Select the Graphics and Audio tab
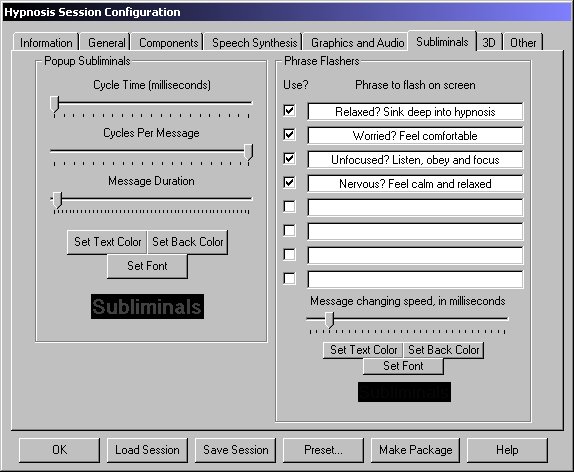Image resolution: width=574 pixels, height=472 pixels. (x=357, y=42)
